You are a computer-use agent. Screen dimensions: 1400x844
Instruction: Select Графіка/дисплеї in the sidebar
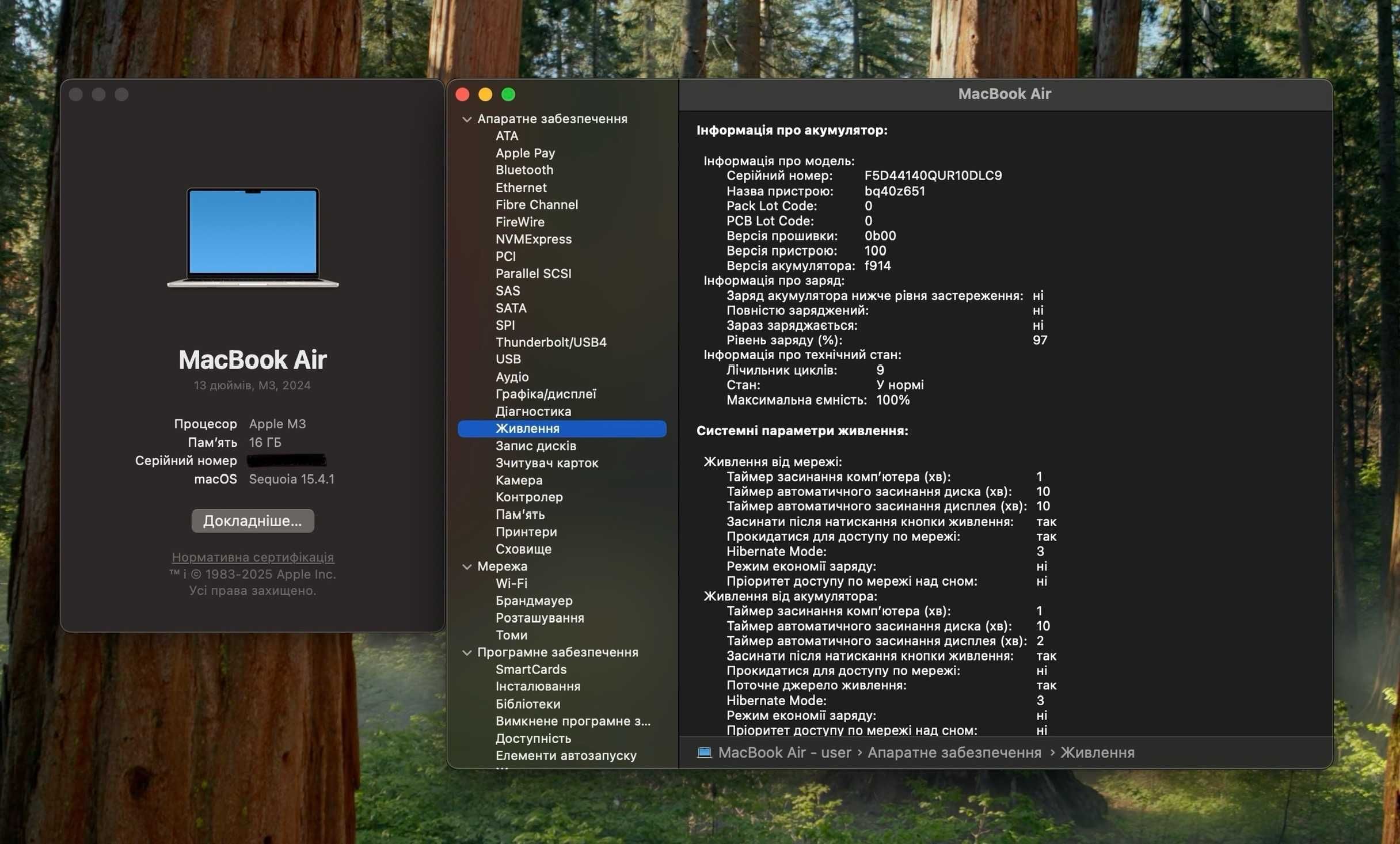[x=546, y=394]
